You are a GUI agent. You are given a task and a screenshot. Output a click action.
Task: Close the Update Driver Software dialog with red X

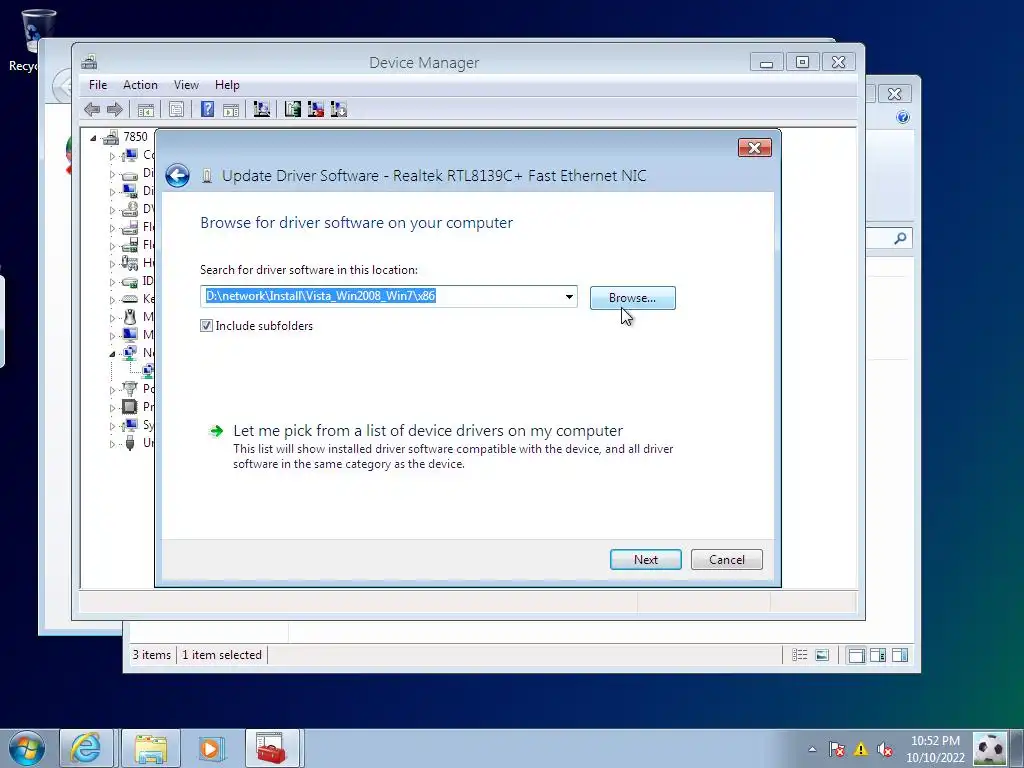[755, 148]
